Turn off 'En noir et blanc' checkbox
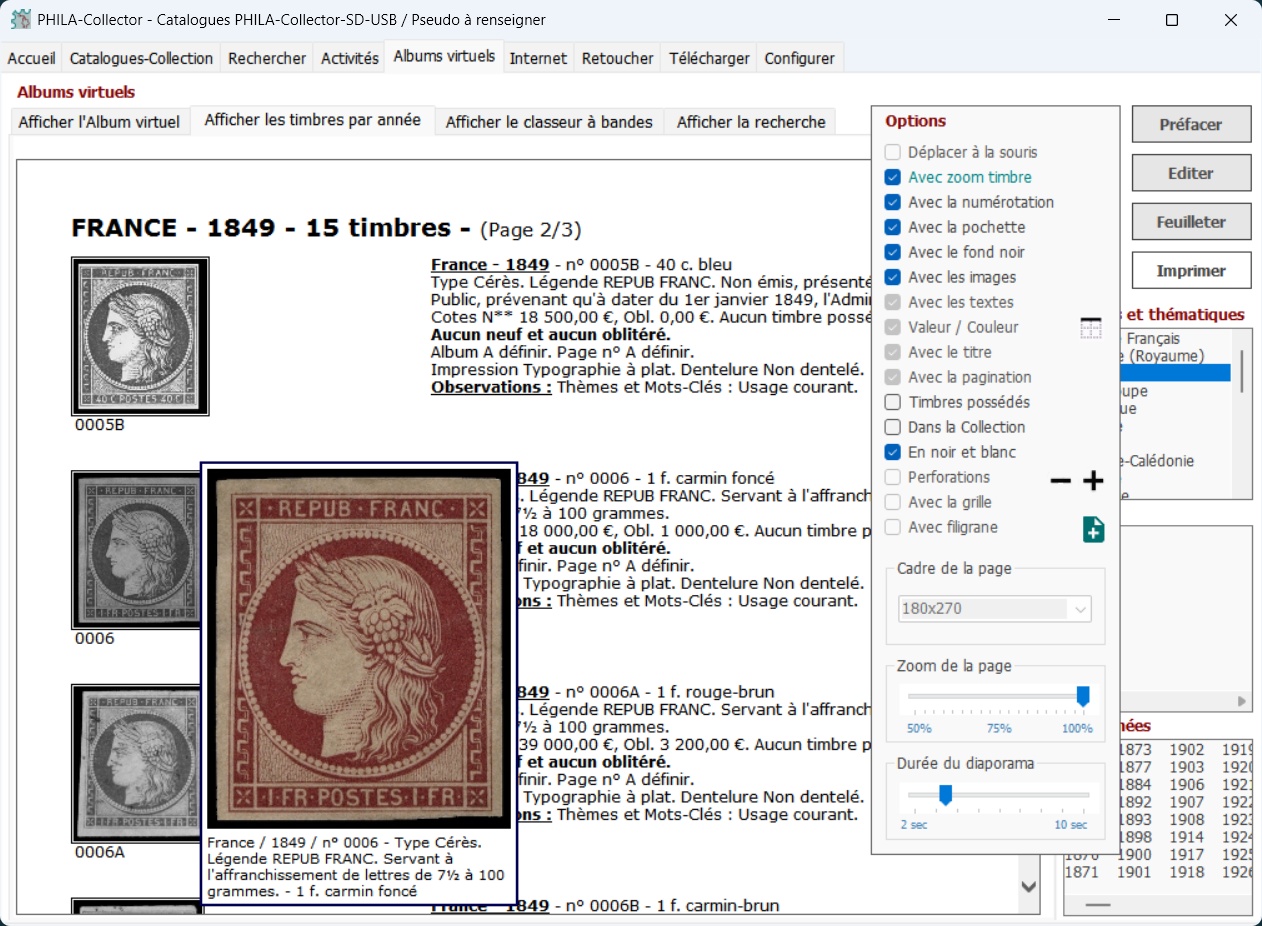Screen dimensions: 1262x926 [893, 453]
